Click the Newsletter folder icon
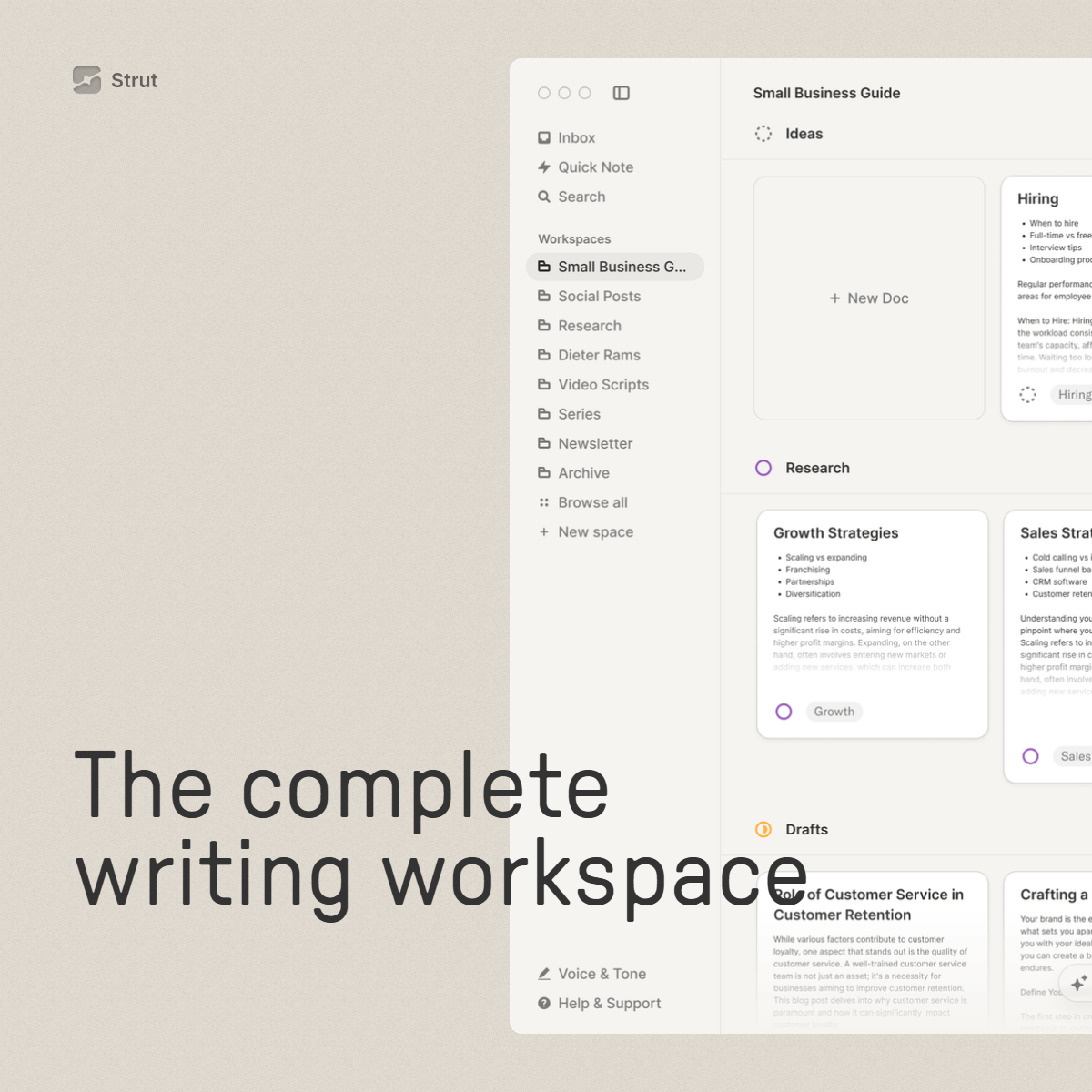1092x1092 pixels. click(x=544, y=443)
